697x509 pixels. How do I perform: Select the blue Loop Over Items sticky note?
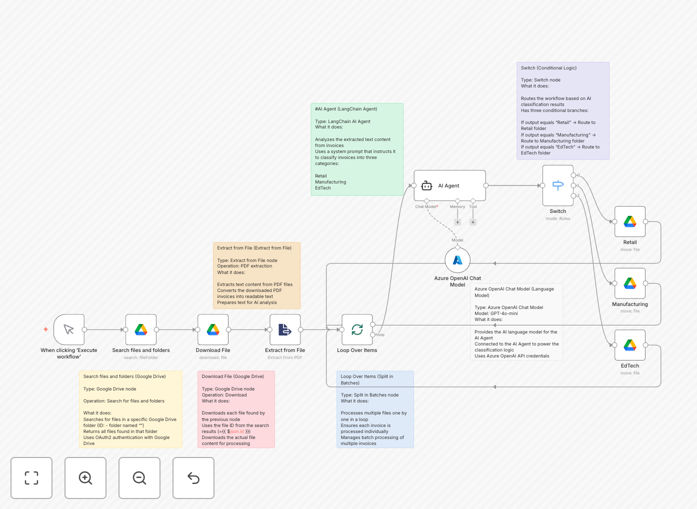tap(375, 409)
